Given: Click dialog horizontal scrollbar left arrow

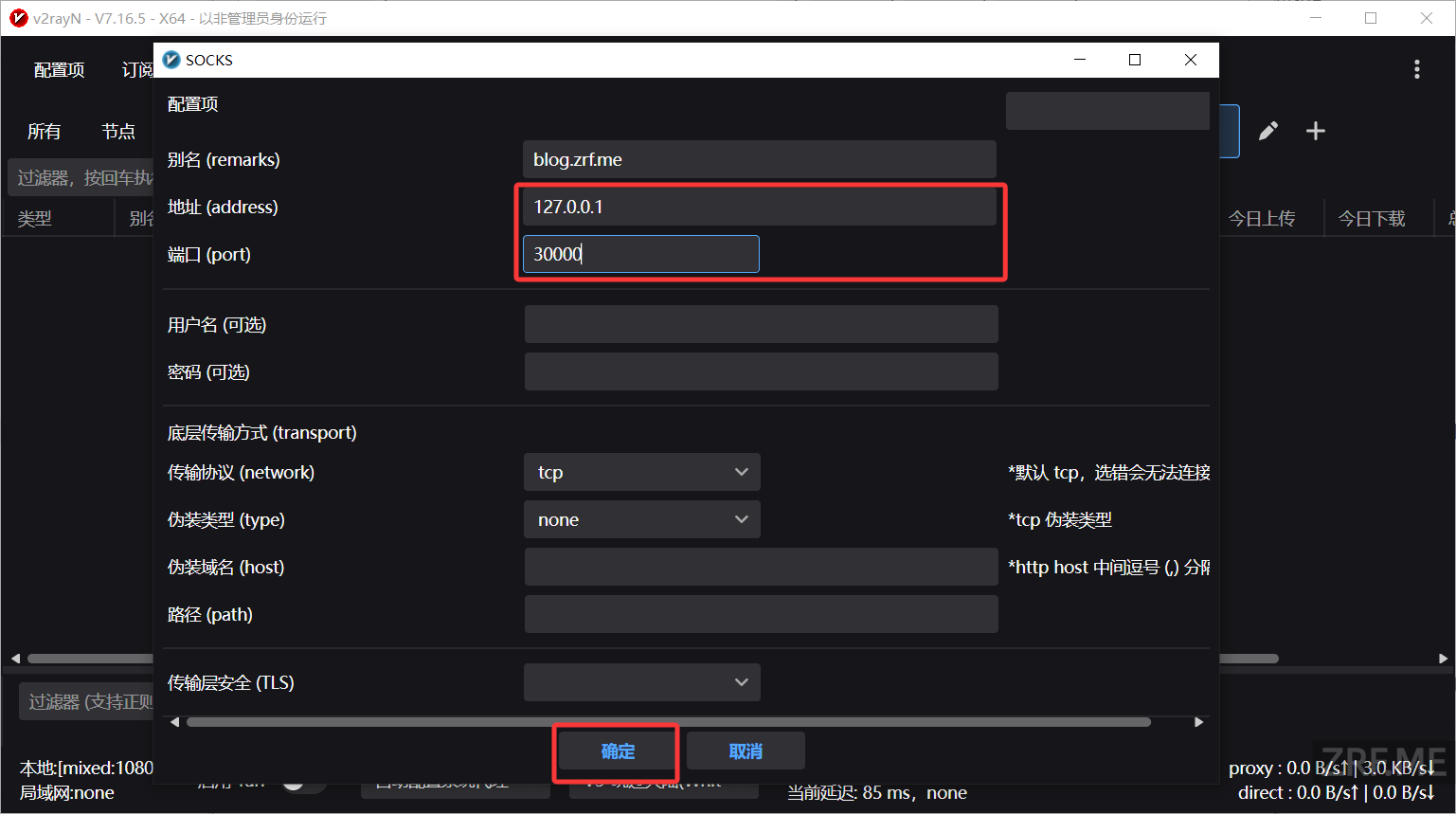Looking at the screenshot, I should (174, 722).
